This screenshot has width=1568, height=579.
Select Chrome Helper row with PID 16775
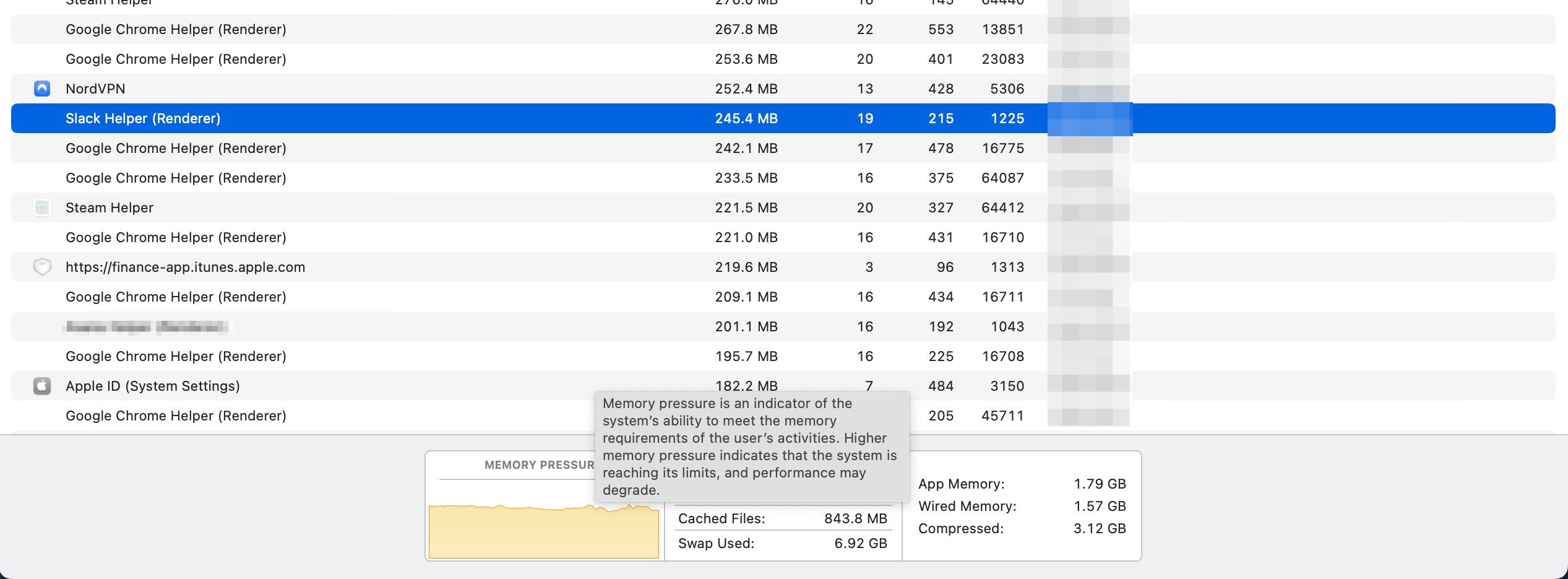[x=176, y=148]
